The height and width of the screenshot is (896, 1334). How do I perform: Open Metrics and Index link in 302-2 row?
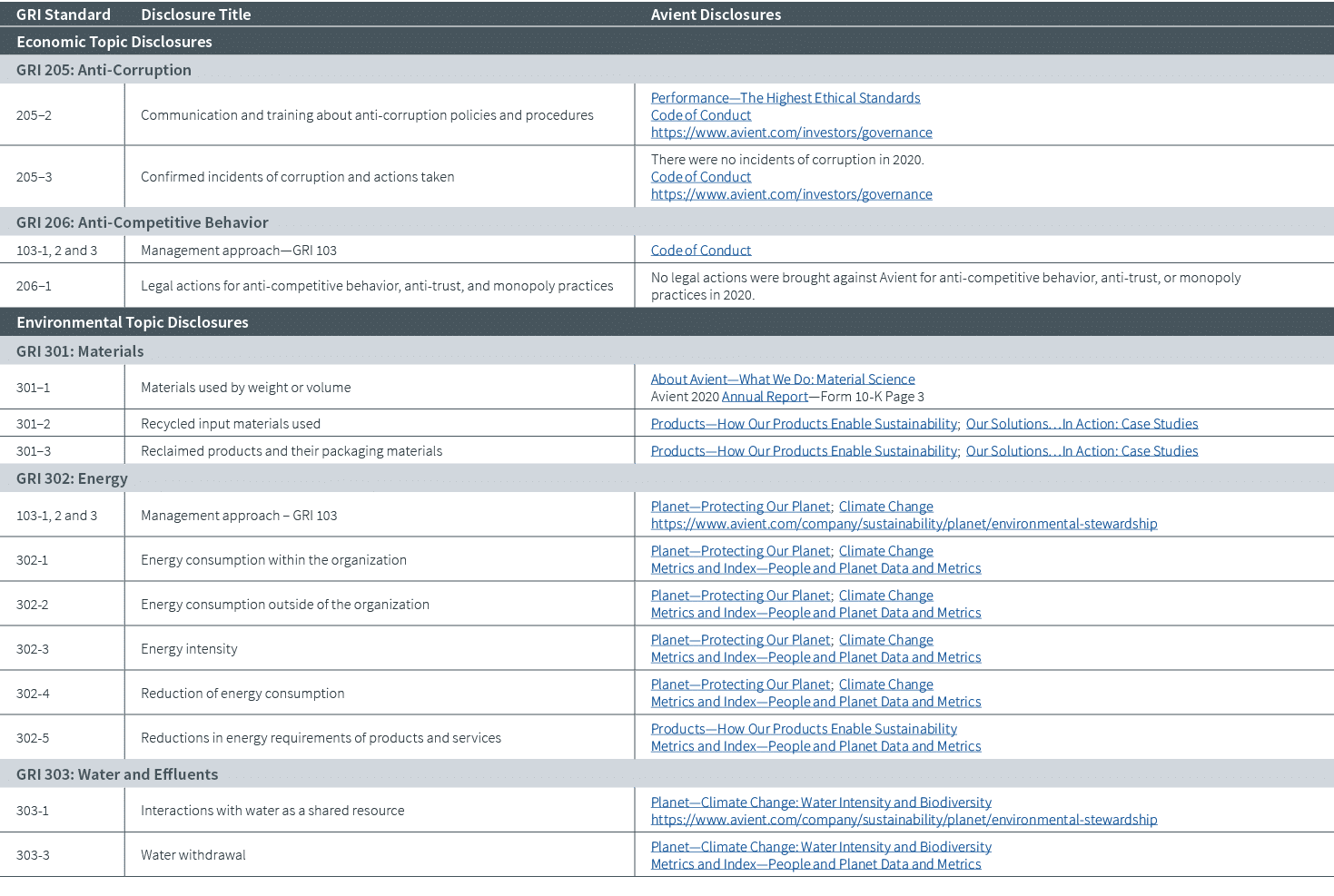(x=815, y=613)
